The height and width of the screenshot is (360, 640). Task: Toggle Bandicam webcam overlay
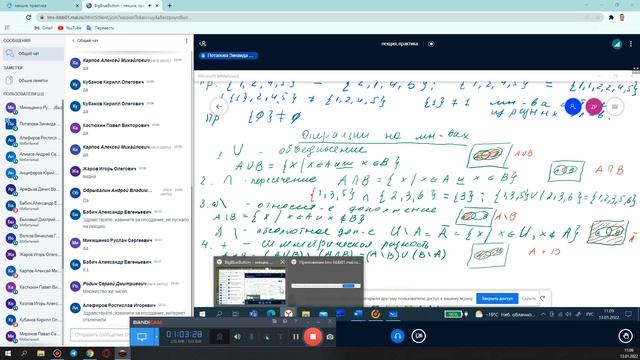point(220,337)
